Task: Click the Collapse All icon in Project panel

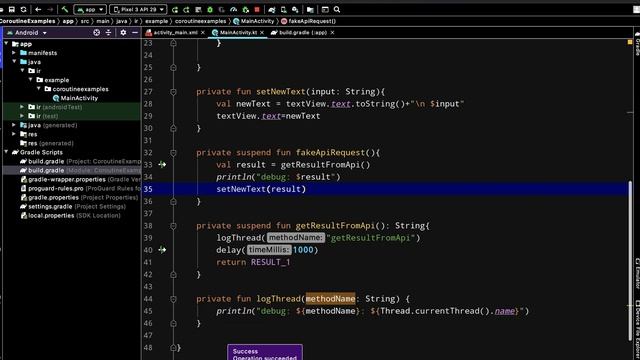Action: tap(108, 33)
